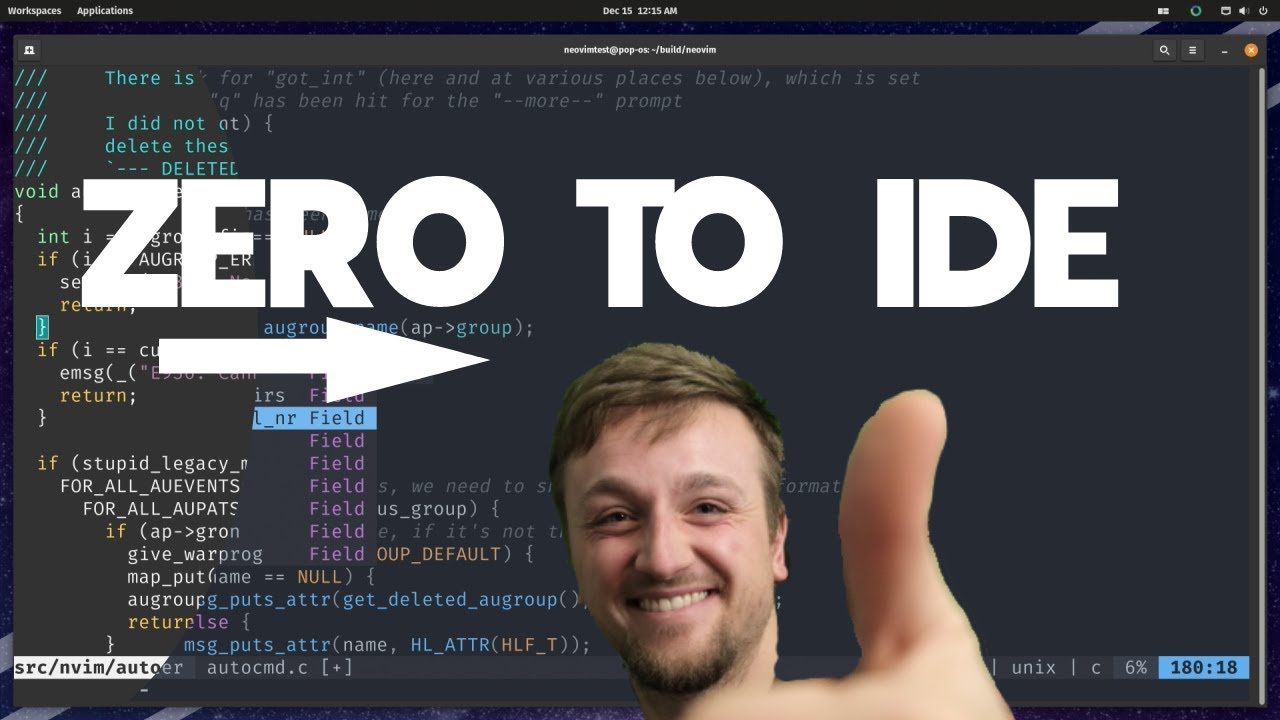Click the terminal search magnifier icon
The width and height of the screenshot is (1280, 720).
[x=1164, y=50]
